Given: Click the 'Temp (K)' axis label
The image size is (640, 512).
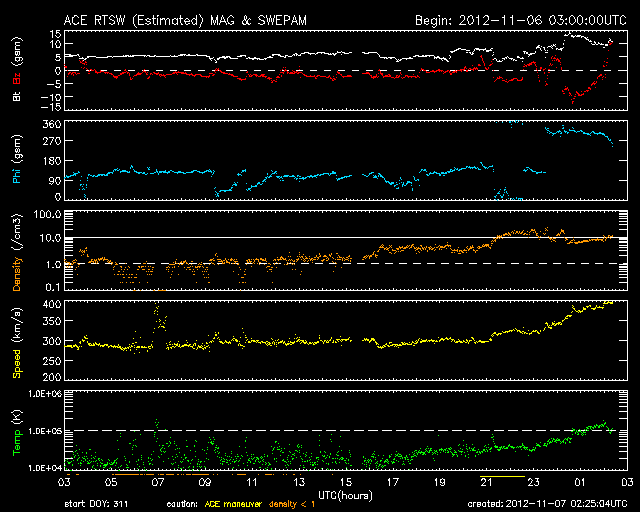Looking at the screenshot, I should click(x=17, y=433).
